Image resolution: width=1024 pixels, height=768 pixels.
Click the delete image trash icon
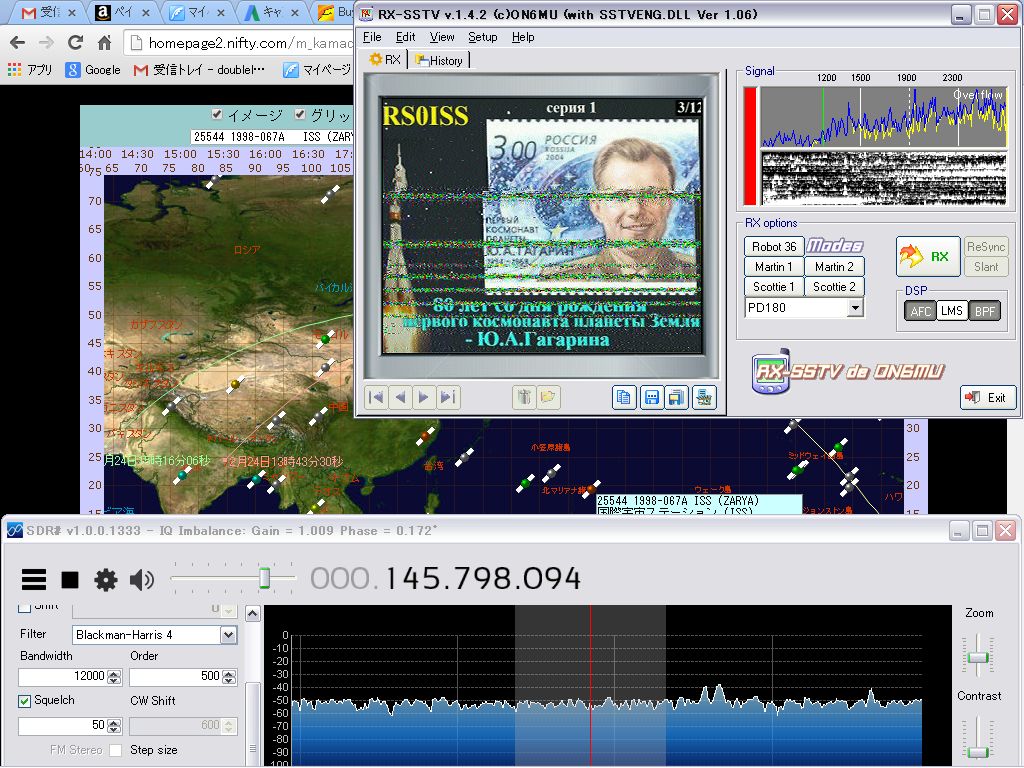524,397
